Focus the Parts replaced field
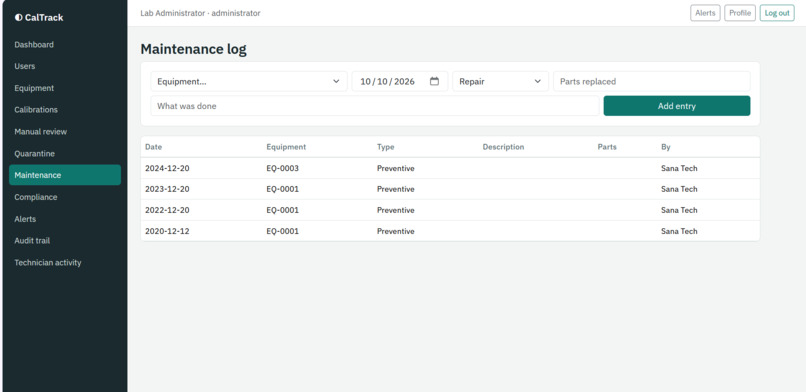806x392 pixels. tap(651, 81)
